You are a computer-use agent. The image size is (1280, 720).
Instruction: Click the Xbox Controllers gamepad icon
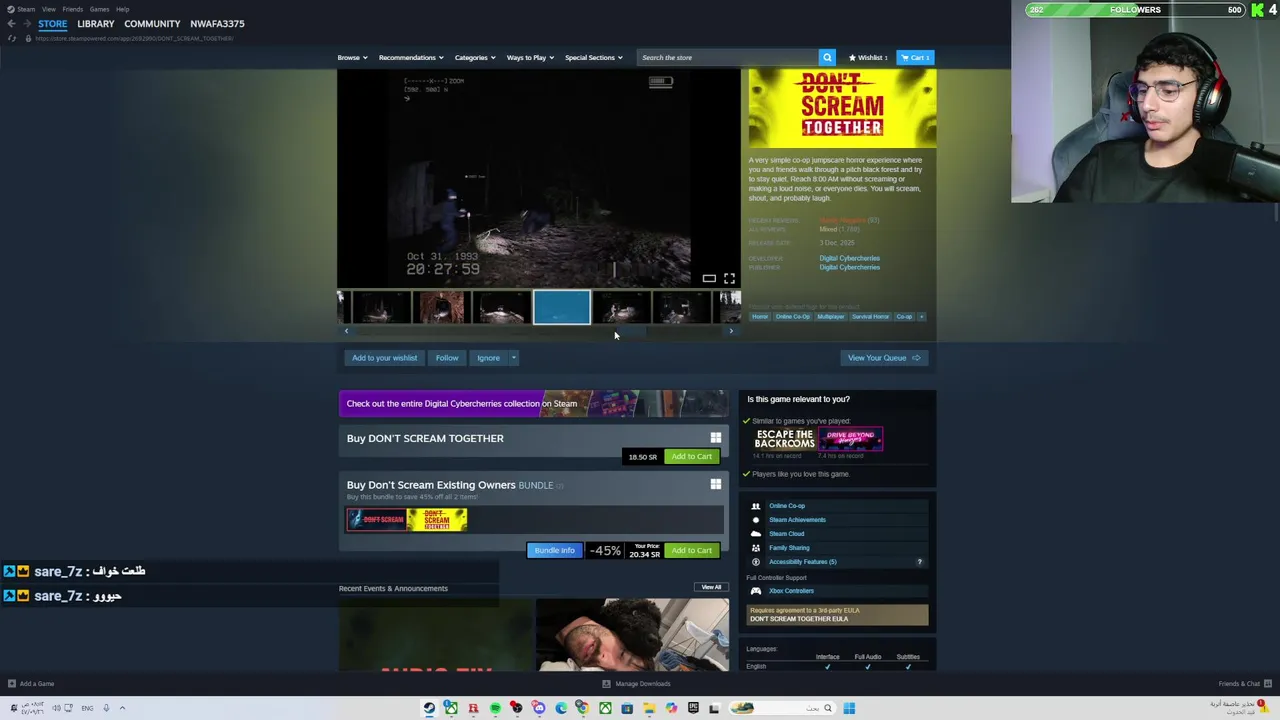[x=756, y=591]
